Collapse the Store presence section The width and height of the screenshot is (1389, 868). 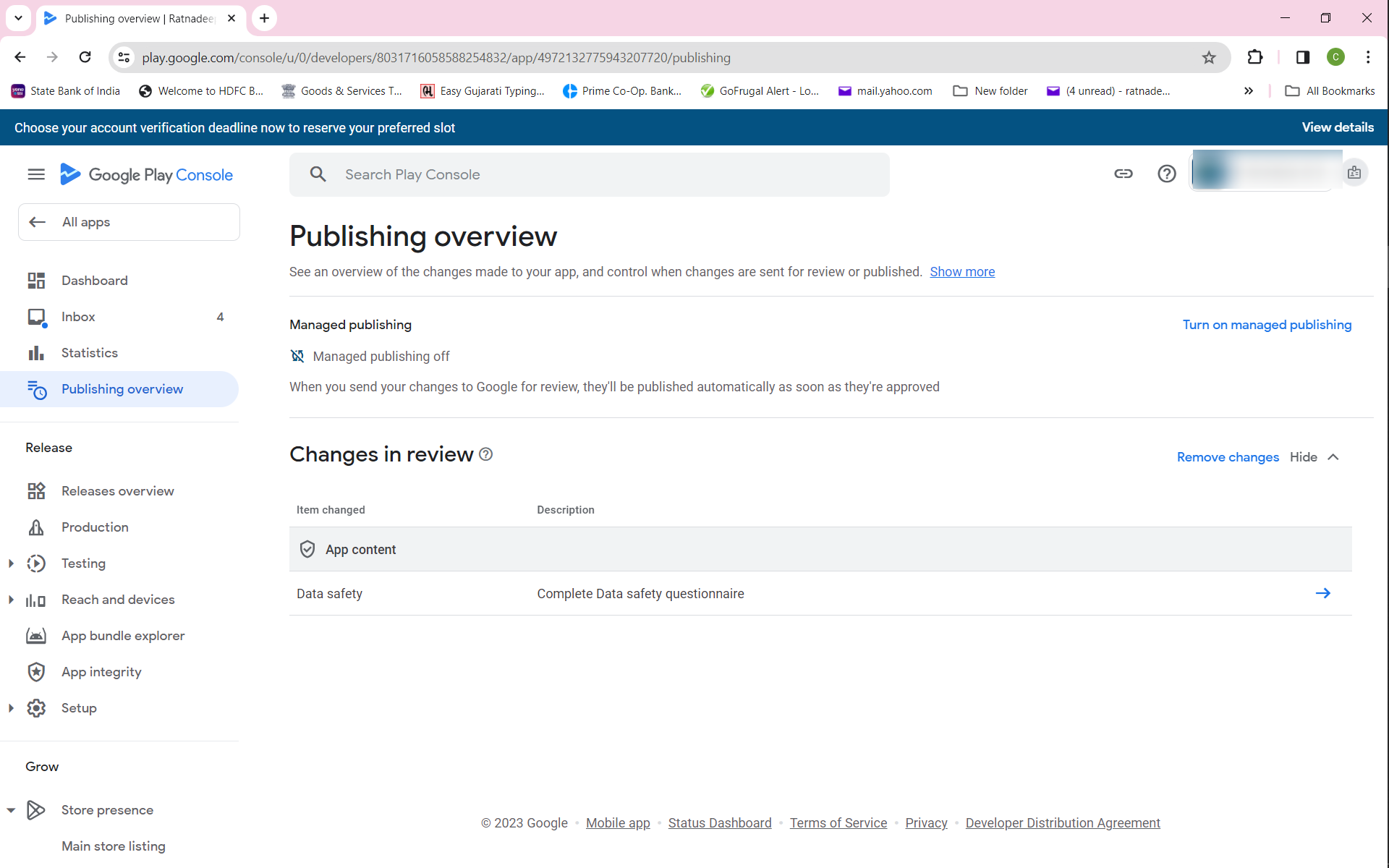tap(11, 810)
